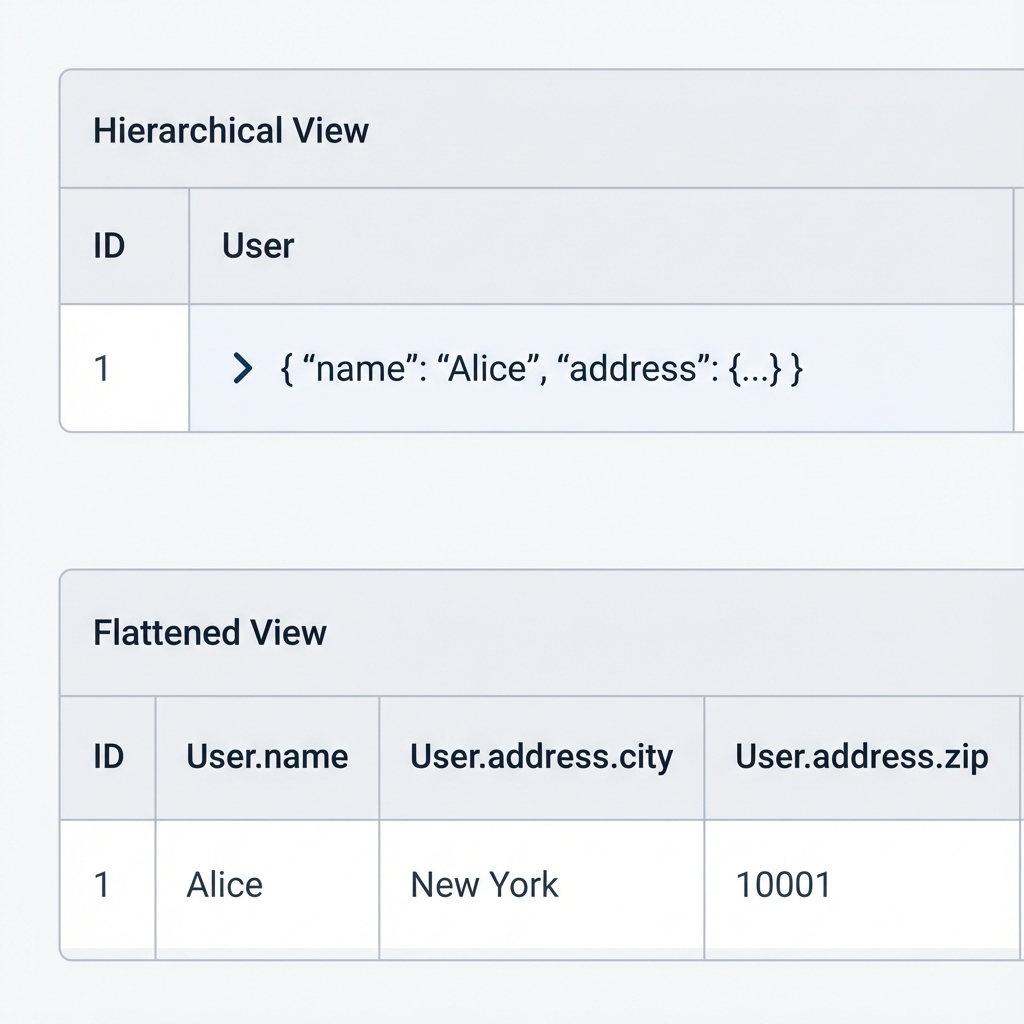
Task: Select ID column header in Hierarchical View
Action: coord(109,246)
